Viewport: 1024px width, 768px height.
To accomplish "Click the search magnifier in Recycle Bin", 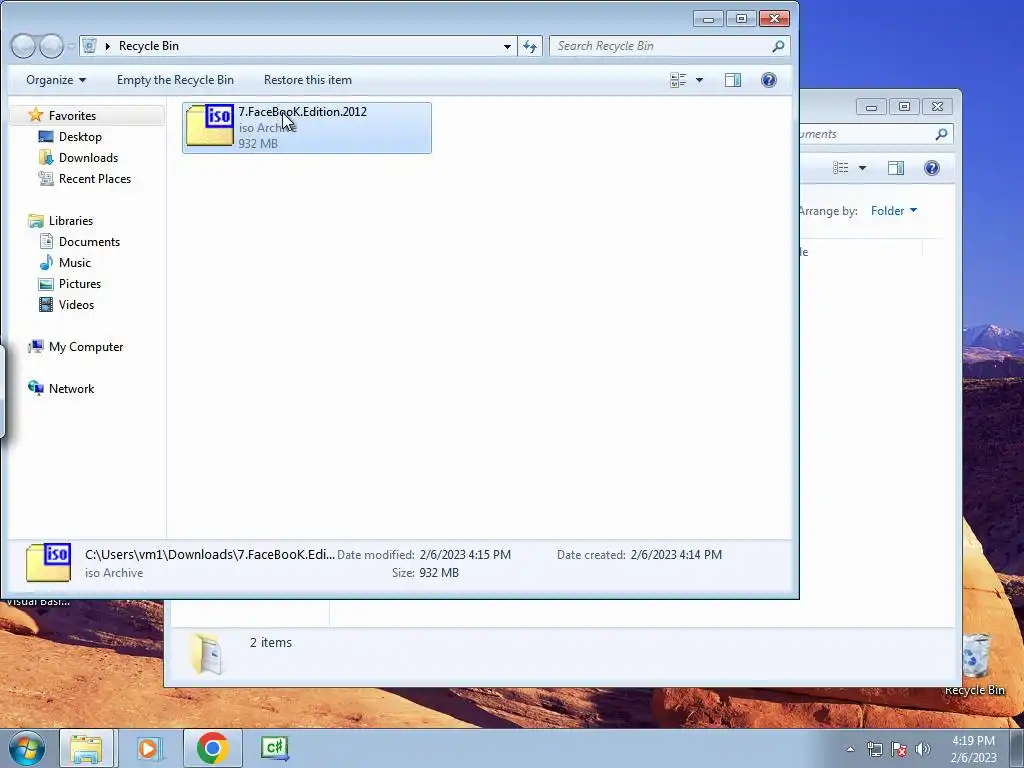I will pos(778,46).
